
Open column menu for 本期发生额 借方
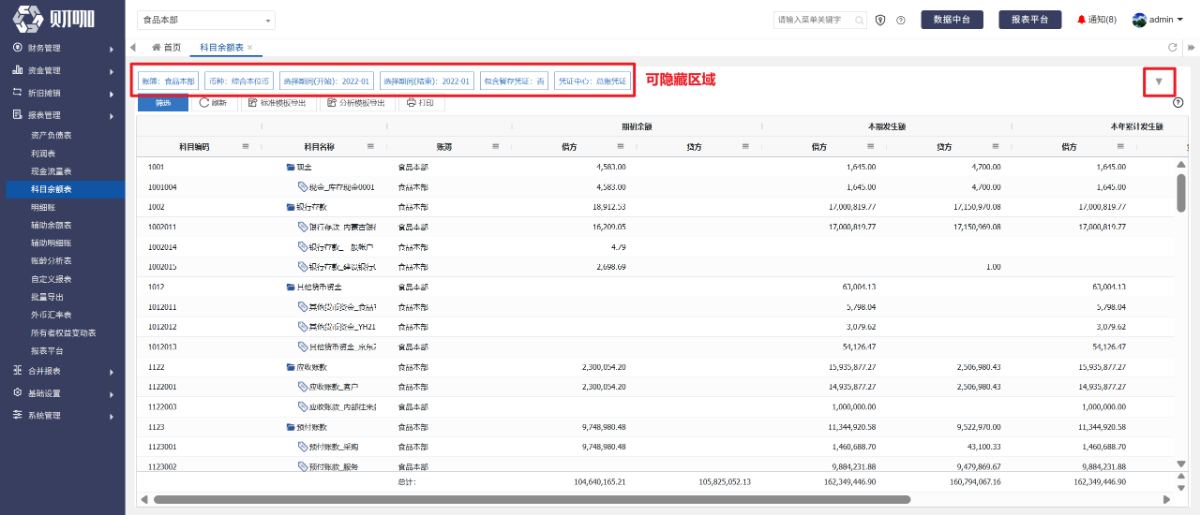tap(871, 146)
